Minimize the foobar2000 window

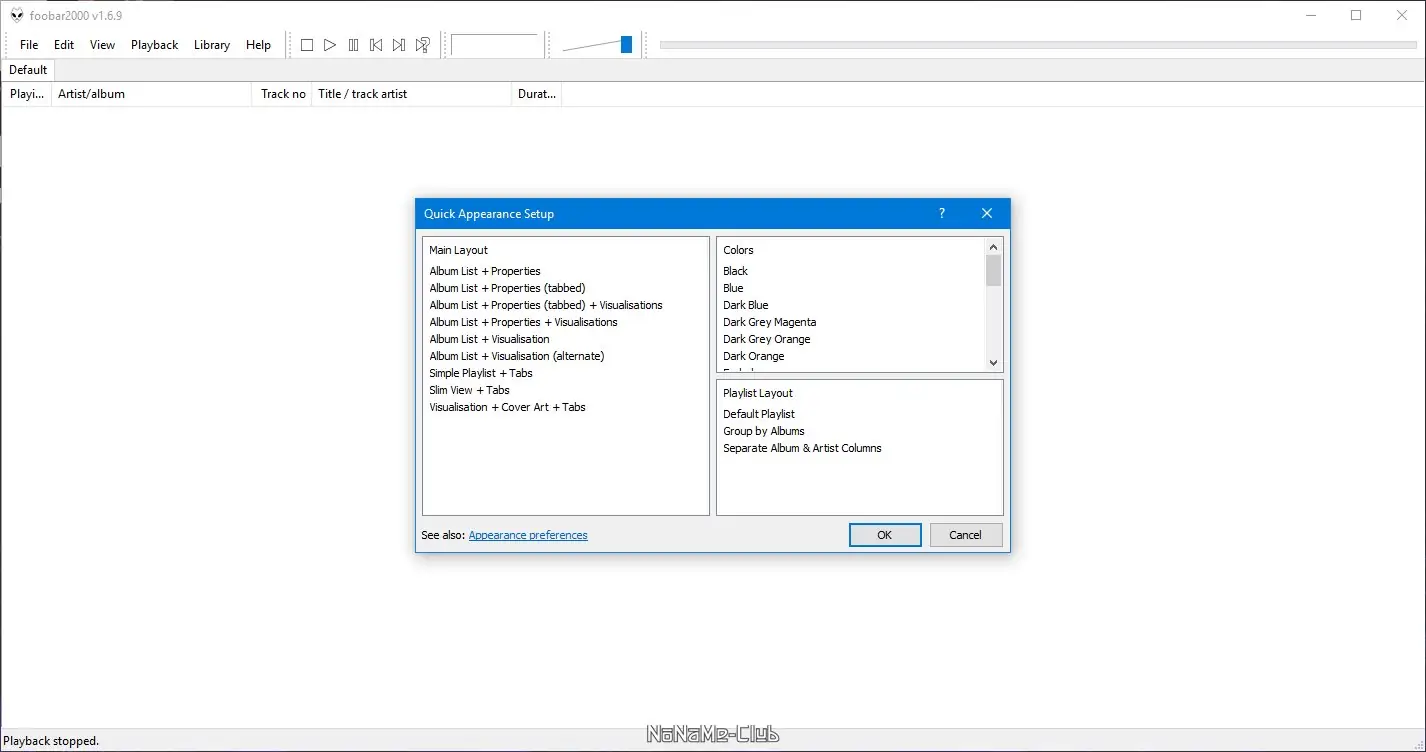pos(1311,15)
